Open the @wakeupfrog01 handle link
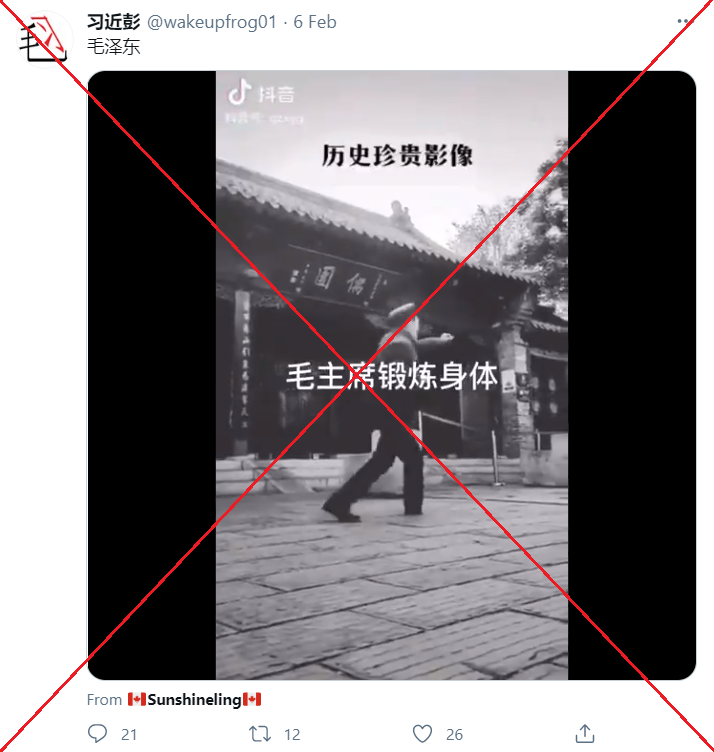This screenshot has height=752, width=714. tap(211, 22)
